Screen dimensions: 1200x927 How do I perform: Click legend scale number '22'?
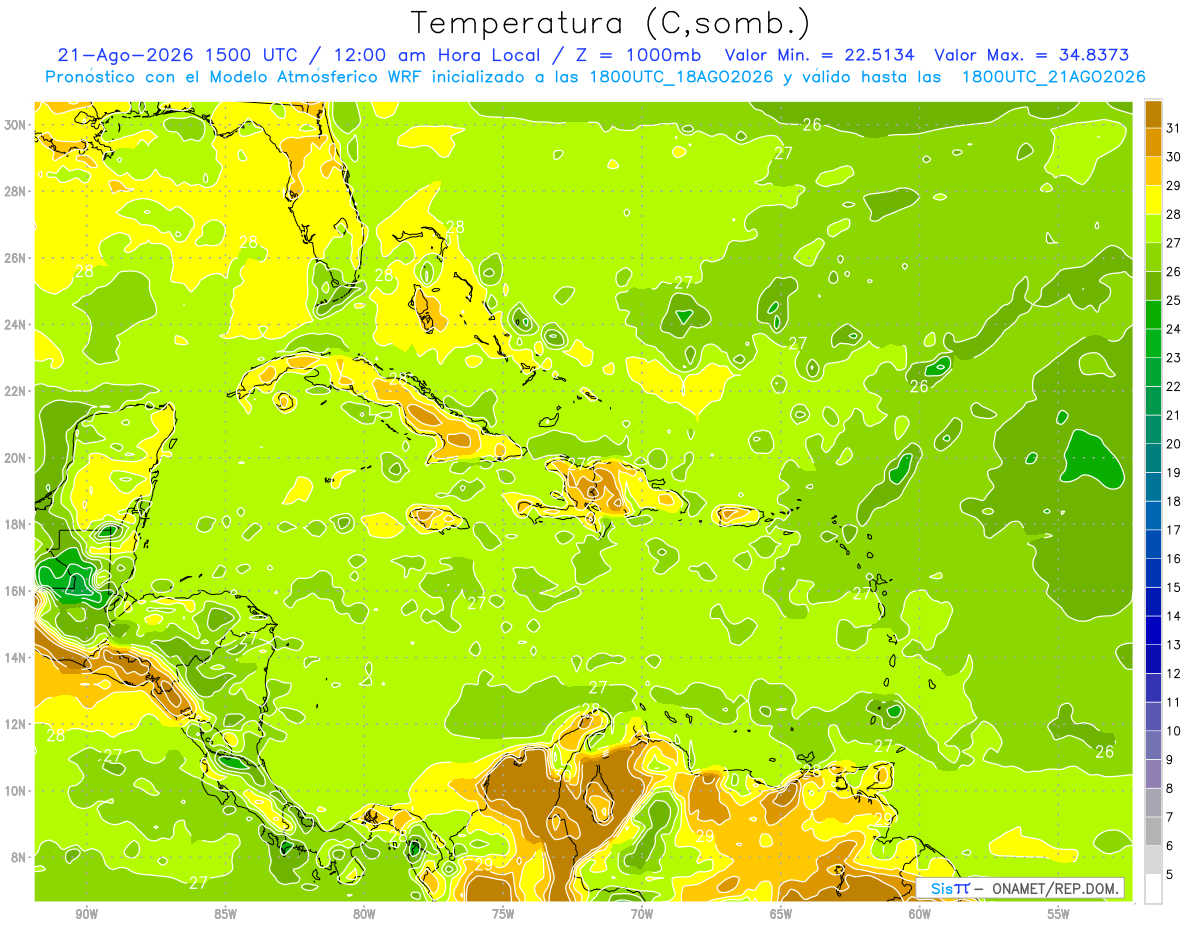1174,386
